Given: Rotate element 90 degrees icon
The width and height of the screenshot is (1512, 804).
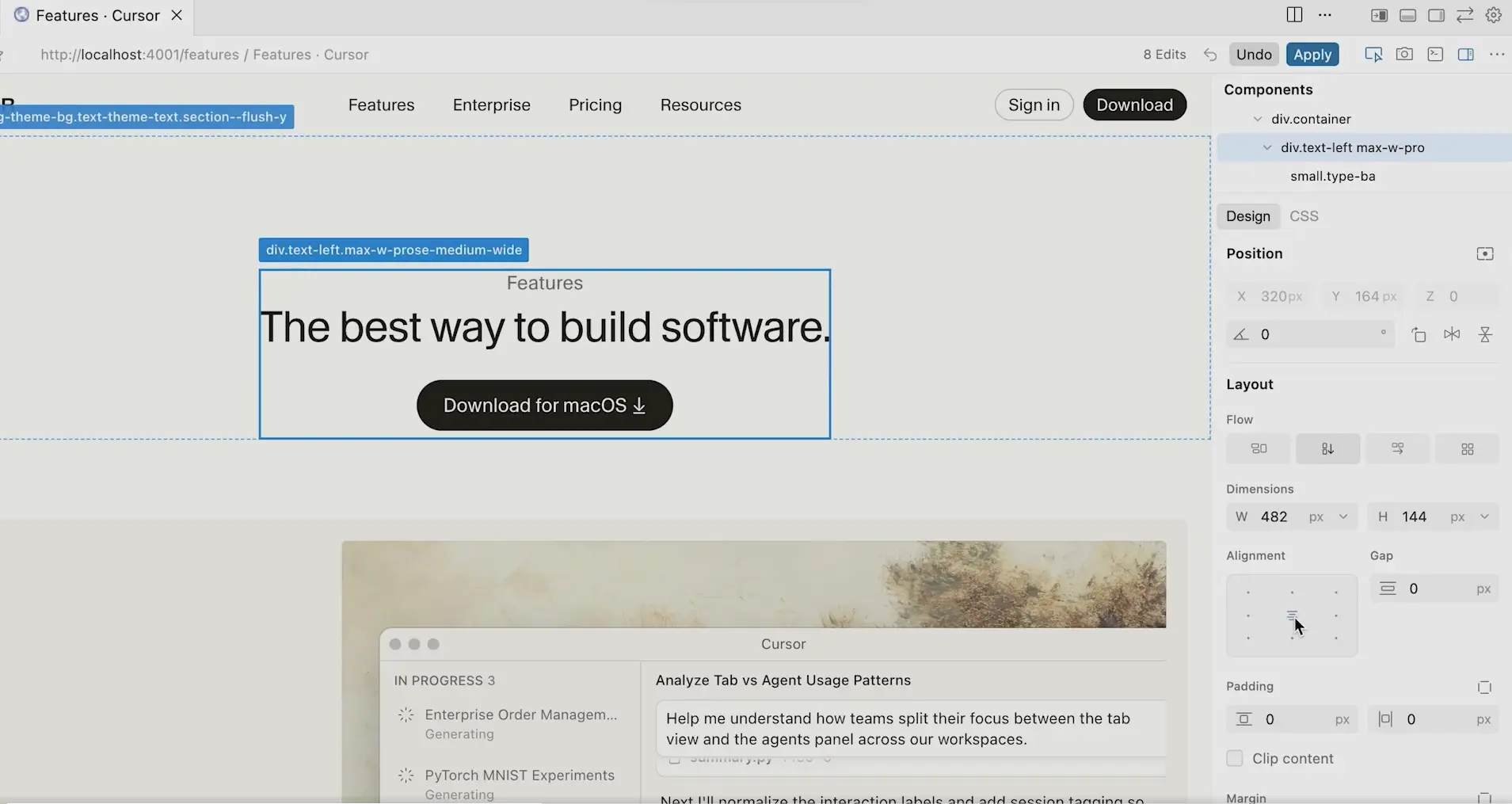Looking at the screenshot, I should (1419, 334).
